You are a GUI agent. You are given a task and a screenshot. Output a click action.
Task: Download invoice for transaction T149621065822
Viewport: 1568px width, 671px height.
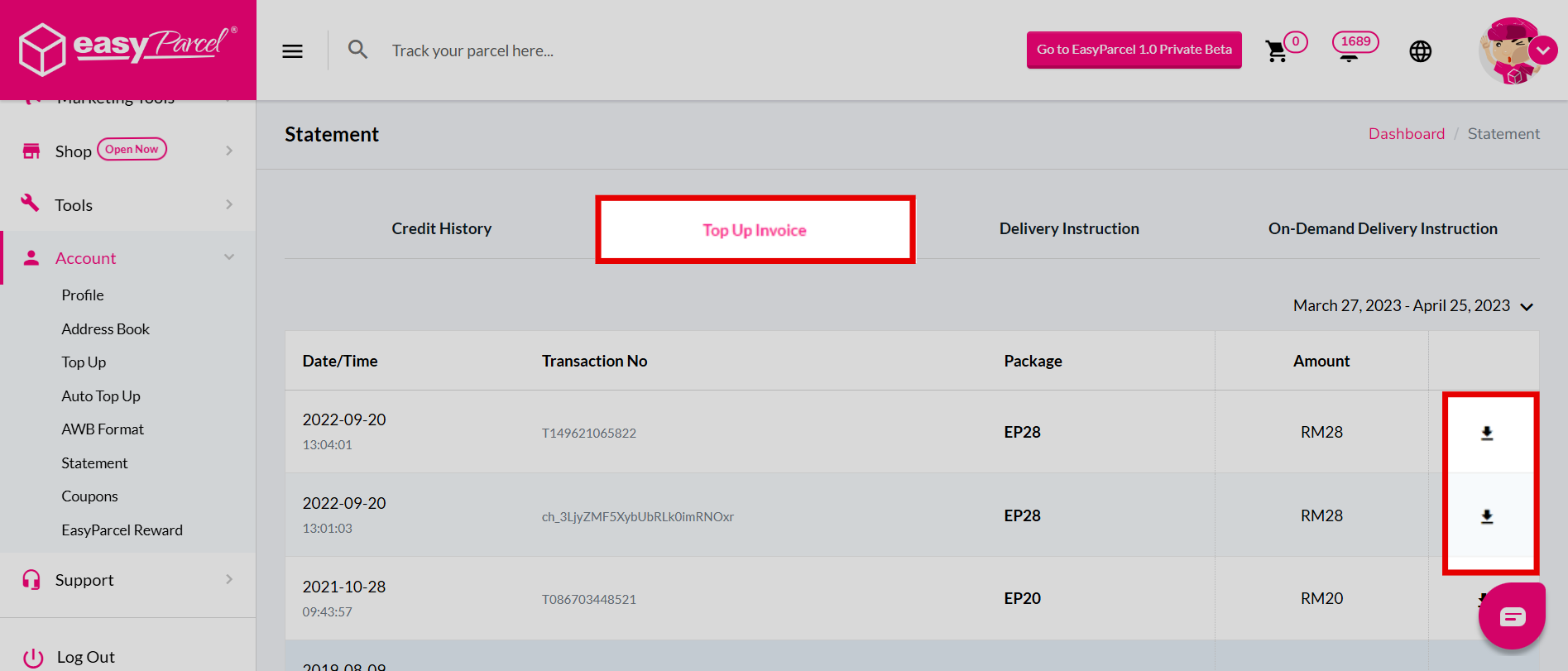pos(1487,433)
